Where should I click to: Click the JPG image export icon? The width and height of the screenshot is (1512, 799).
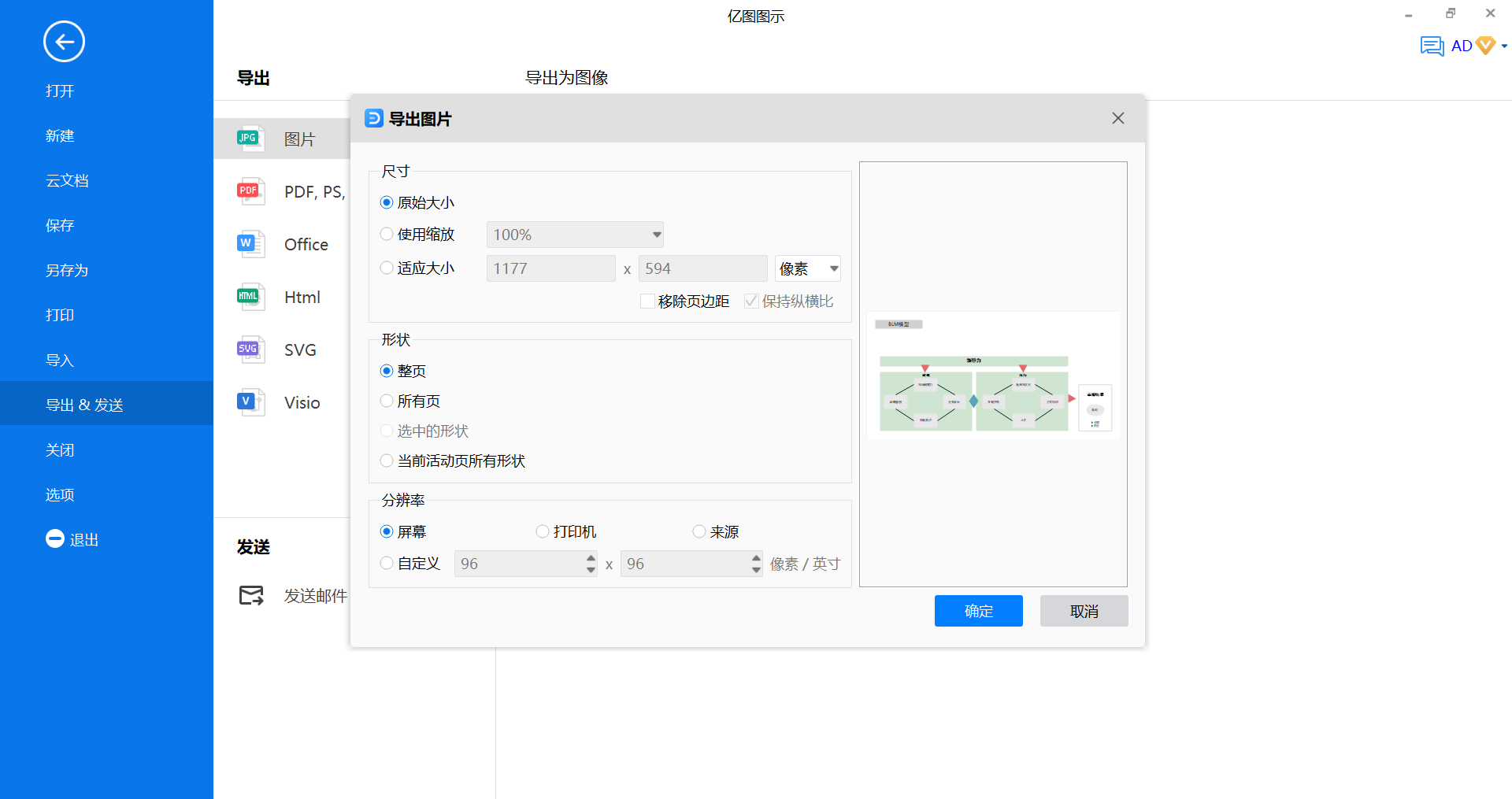click(x=250, y=139)
